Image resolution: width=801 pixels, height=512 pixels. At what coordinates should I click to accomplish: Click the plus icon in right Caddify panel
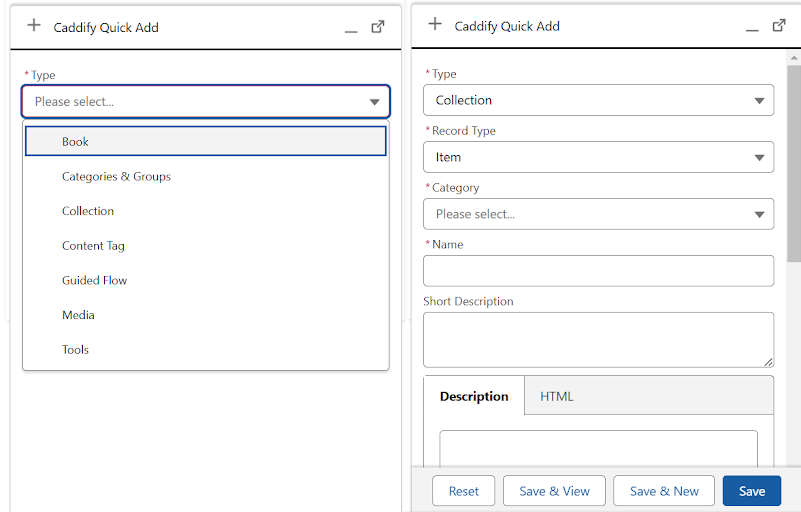click(435, 25)
